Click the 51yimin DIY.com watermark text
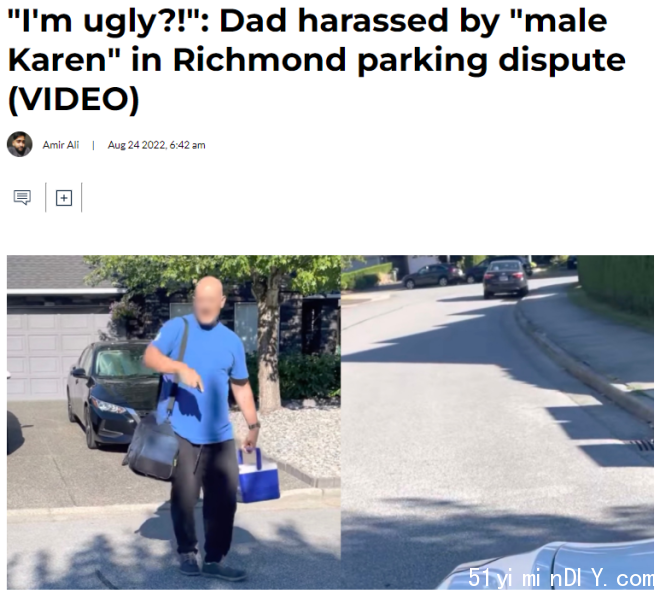Screen dimensions: 660x594 (x=561, y=577)
